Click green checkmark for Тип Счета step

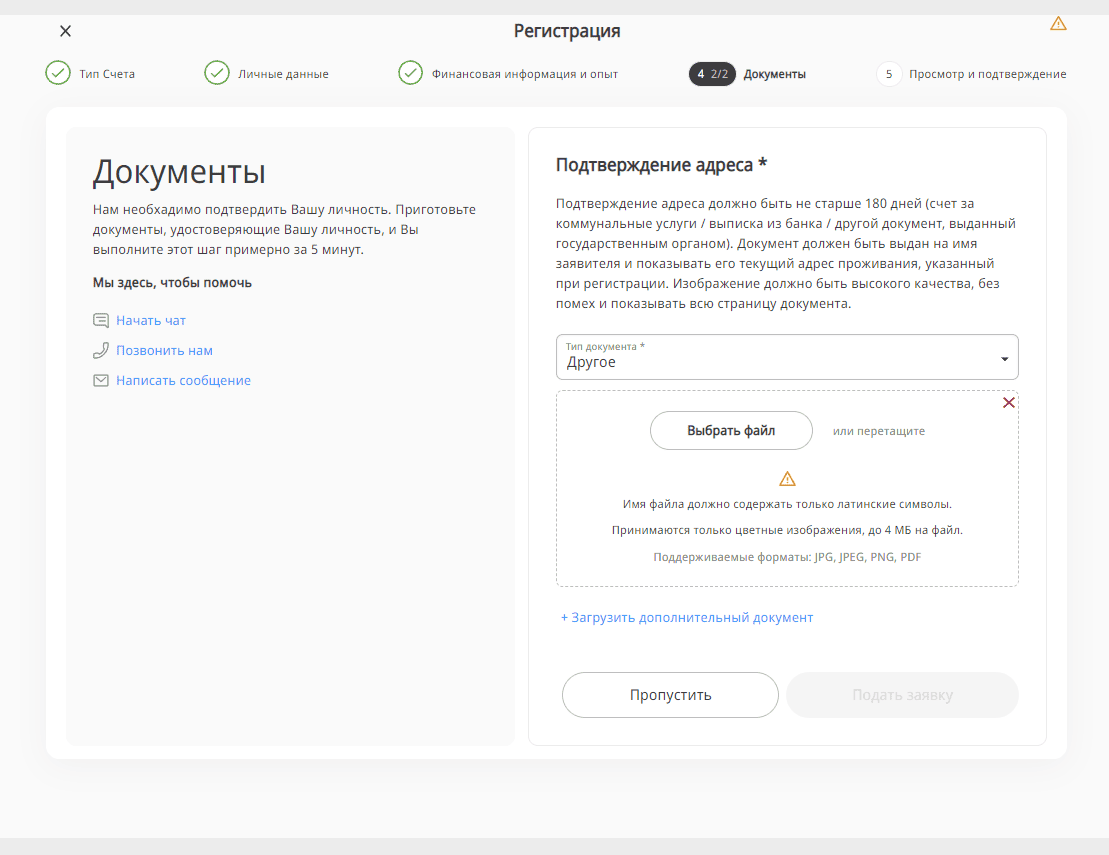click(58, 73)
